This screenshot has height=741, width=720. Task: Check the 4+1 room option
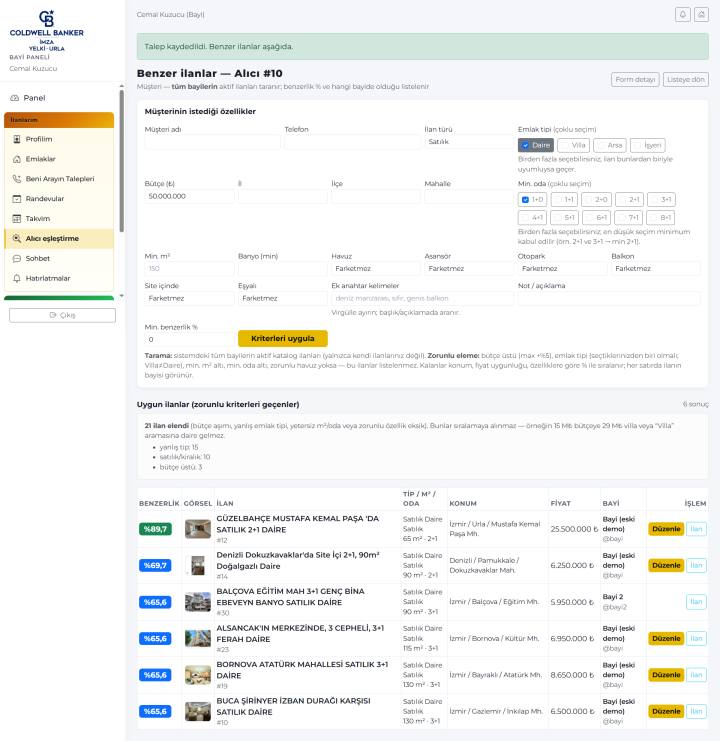tap(525, 218)
